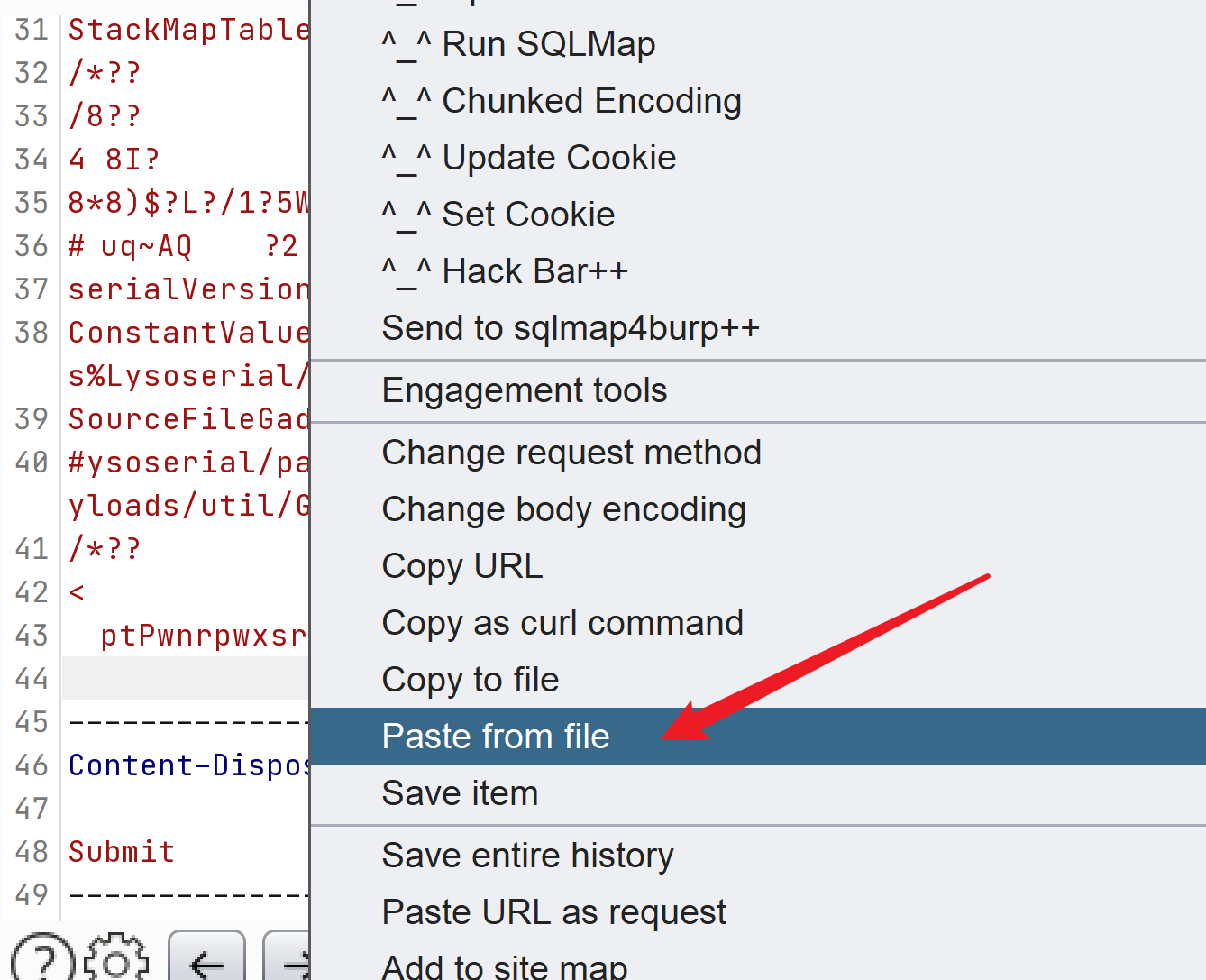Screen dimensions: 1206x980
Task: Choose the Chunked Encoding menu entry
Action: click(x=562, y=101)
